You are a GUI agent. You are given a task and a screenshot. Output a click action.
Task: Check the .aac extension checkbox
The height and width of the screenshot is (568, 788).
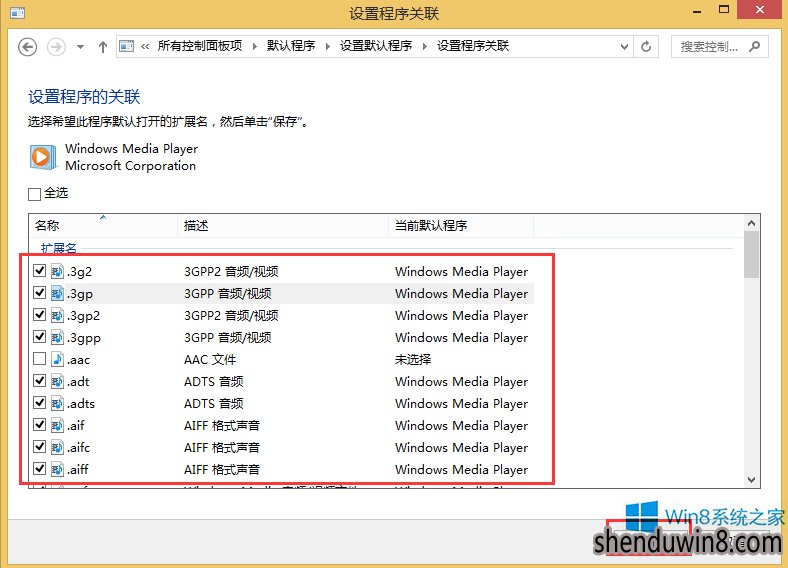coord(39,359)
